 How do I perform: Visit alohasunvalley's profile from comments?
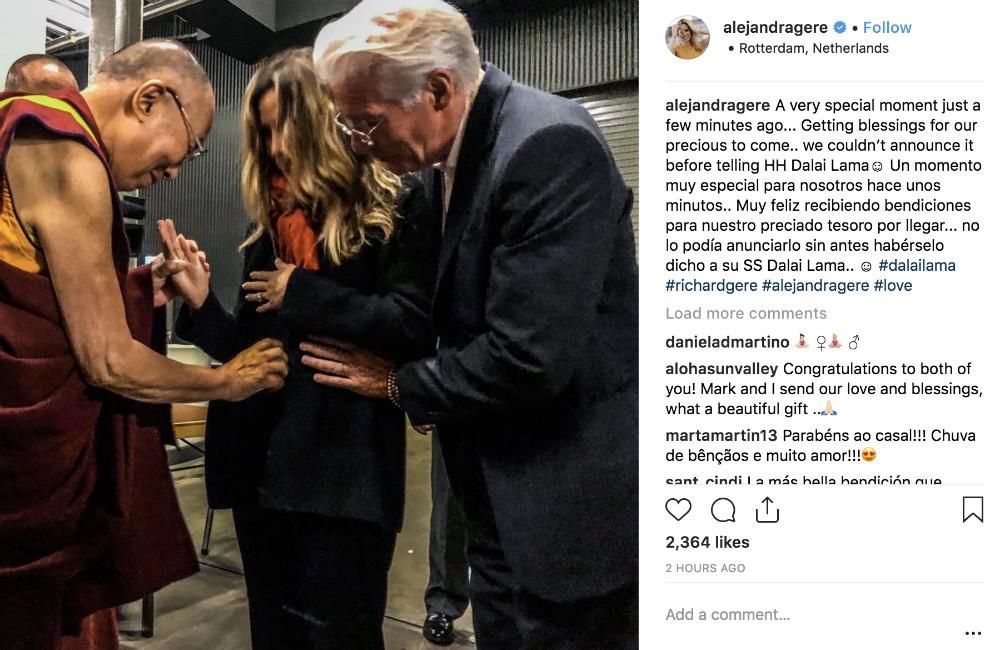(721, 369)
